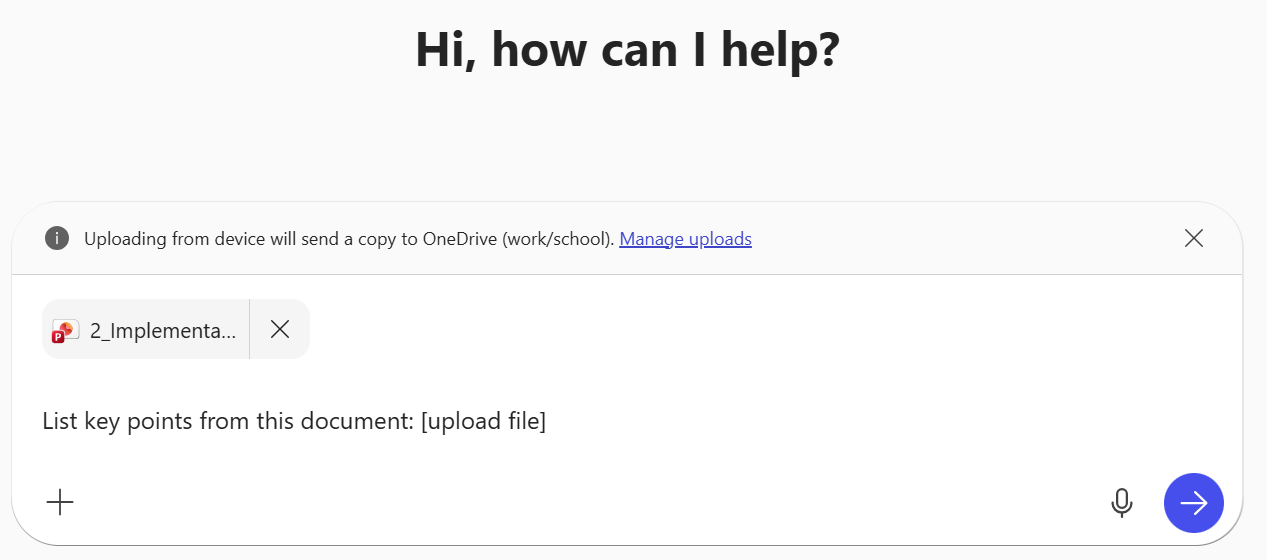This screenshot has height=560, width=1267.
Task: Remove the attached PowerPoint file
Action: click(x=280, y=329)
